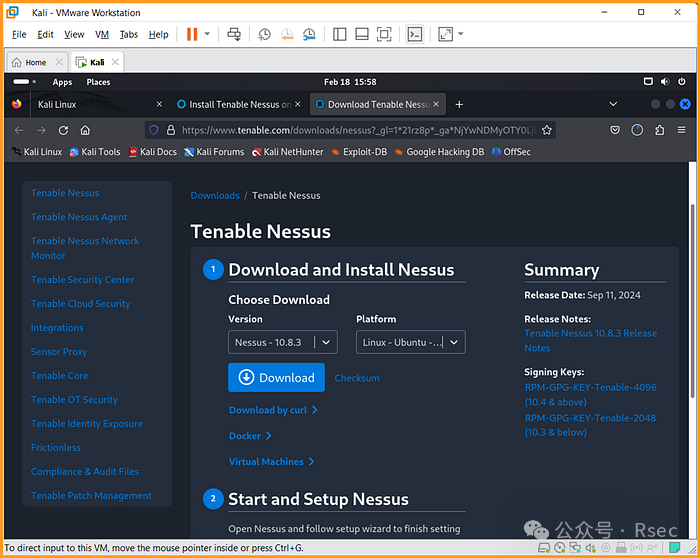Close the Download Tenable Nessus browser tab

click(x=436, y=104)
